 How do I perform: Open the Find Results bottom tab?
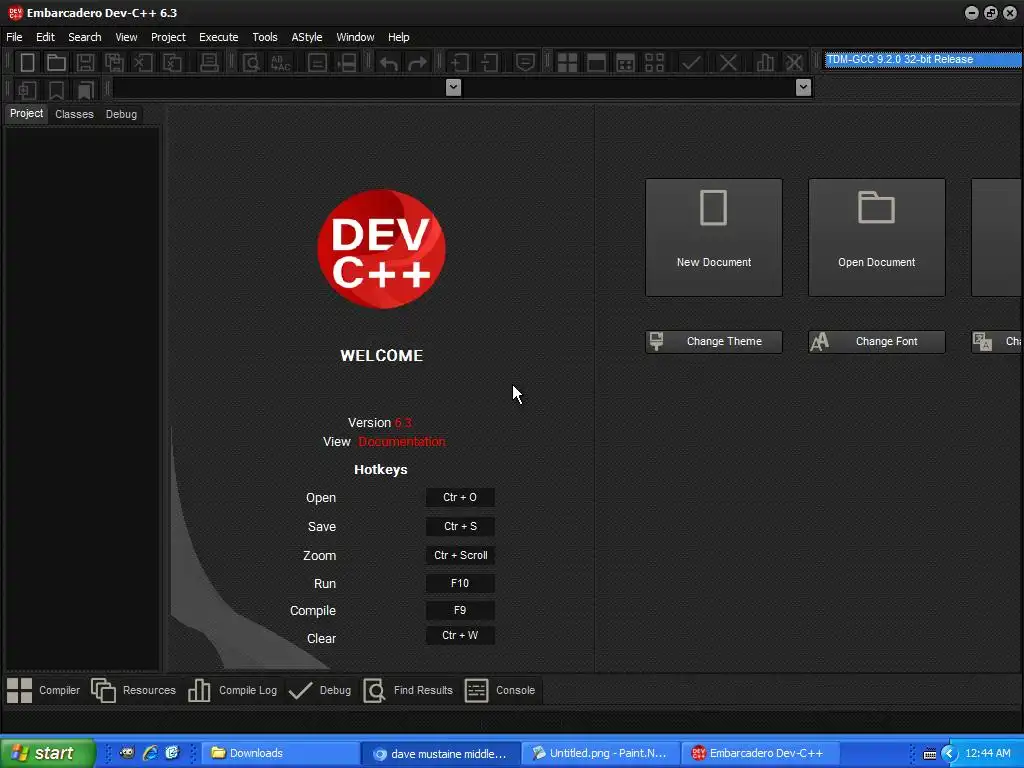[x=408, y=690]
